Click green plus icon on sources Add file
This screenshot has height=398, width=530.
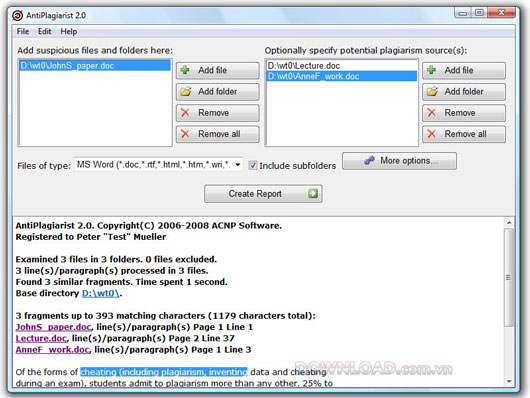coord(431,70)
